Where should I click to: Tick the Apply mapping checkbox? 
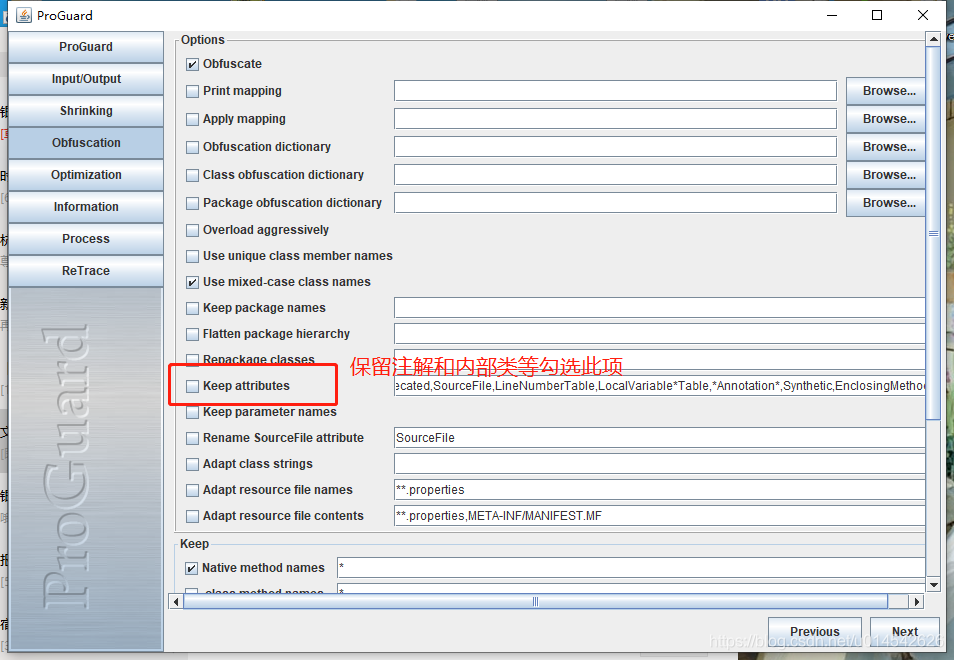(x=192, y=119)
